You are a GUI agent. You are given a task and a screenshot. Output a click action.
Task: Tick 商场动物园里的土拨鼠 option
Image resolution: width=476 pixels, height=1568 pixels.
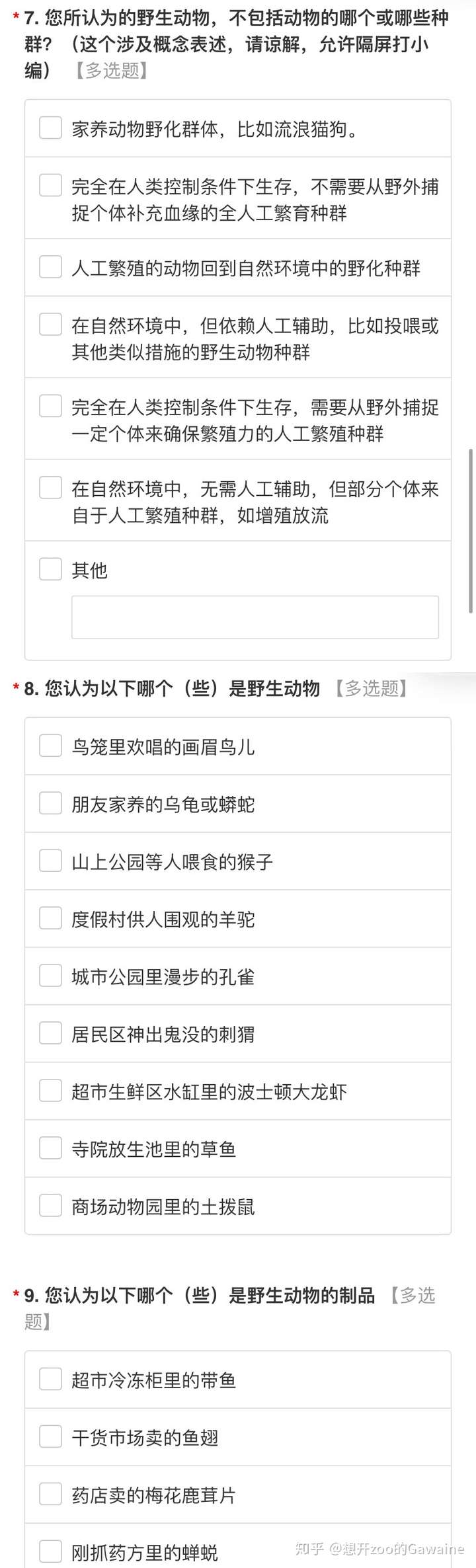(50, 1206)
